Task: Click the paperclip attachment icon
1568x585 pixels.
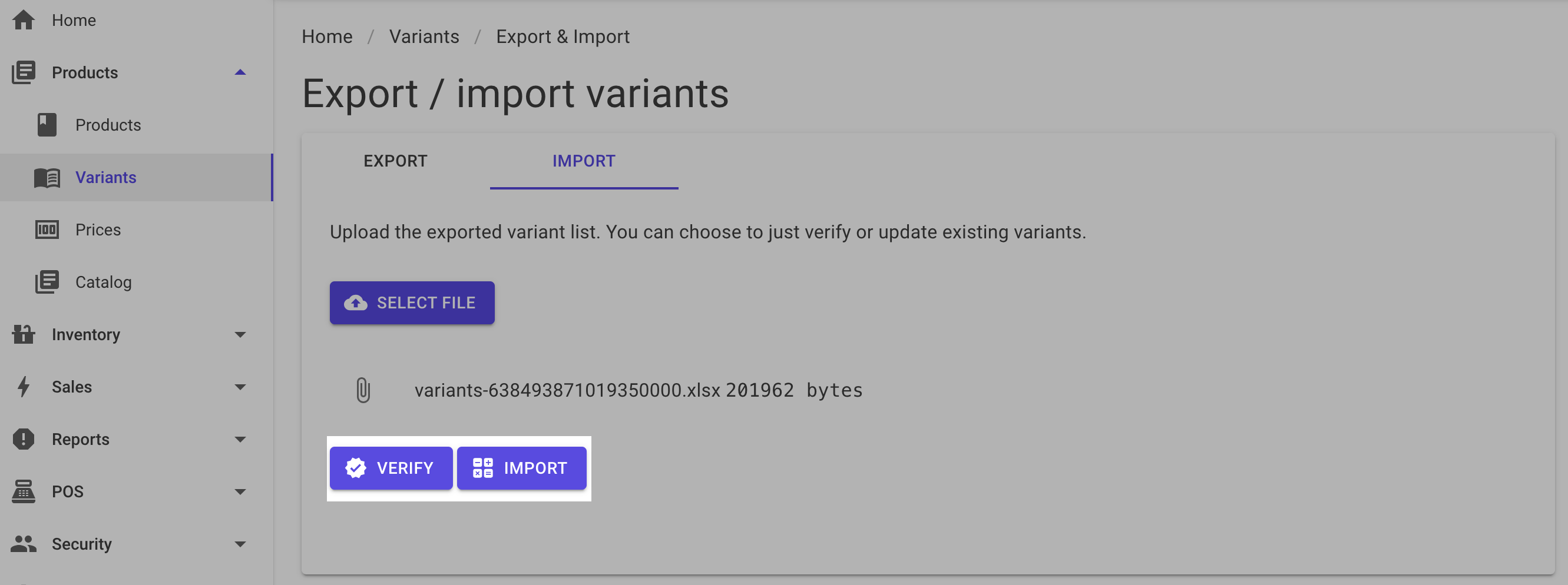Action: [x=363, y=390]
